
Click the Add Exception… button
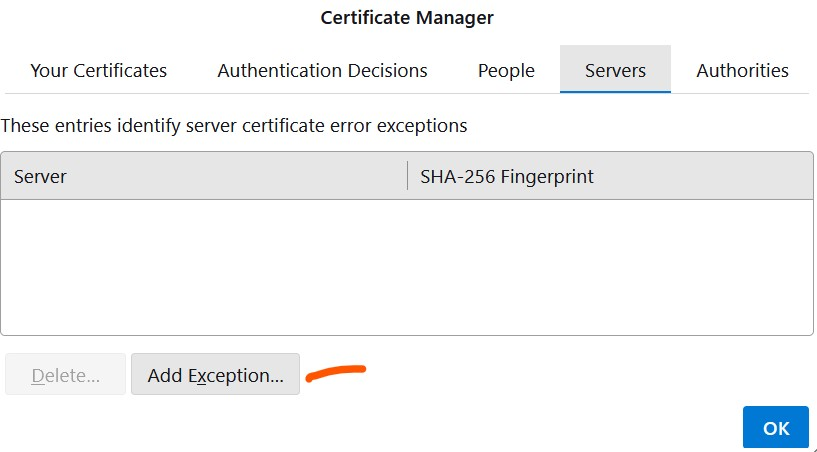coord(215,374)
